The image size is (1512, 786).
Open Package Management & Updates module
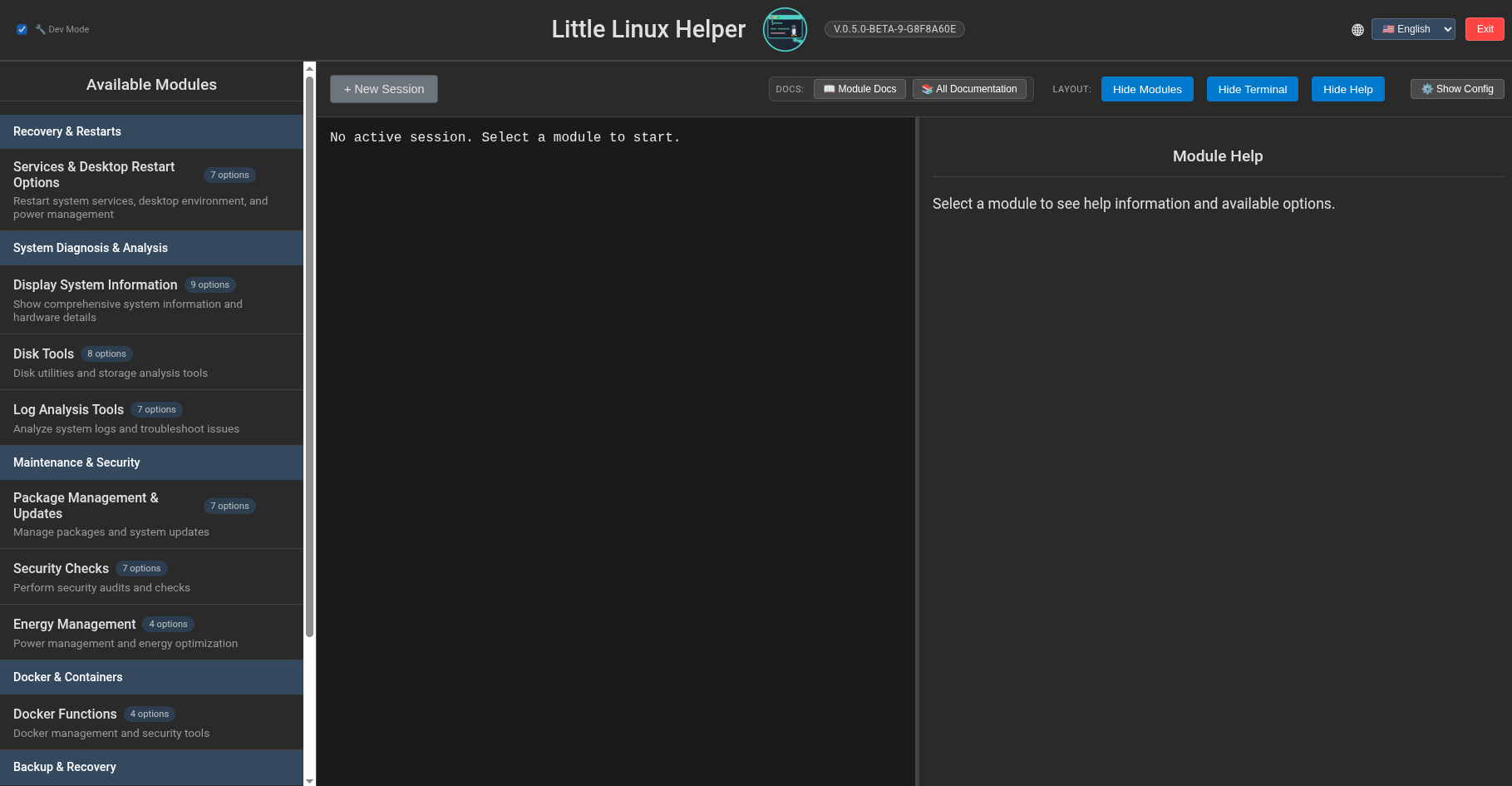pyautogui.click(x=151, y=514)
